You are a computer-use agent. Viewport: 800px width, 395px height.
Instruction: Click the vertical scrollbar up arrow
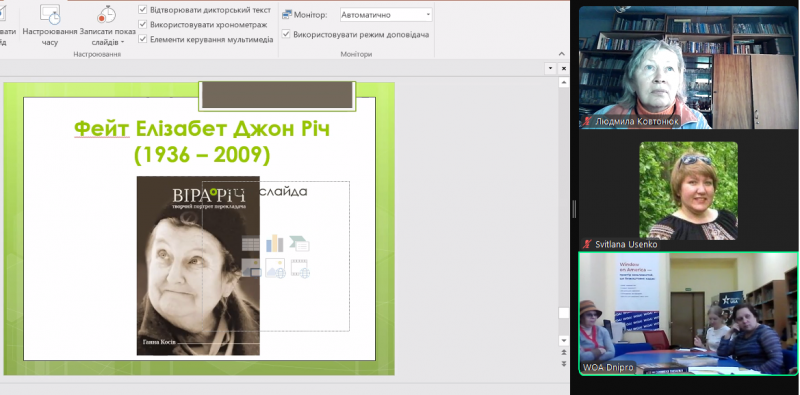click(564, 82)
